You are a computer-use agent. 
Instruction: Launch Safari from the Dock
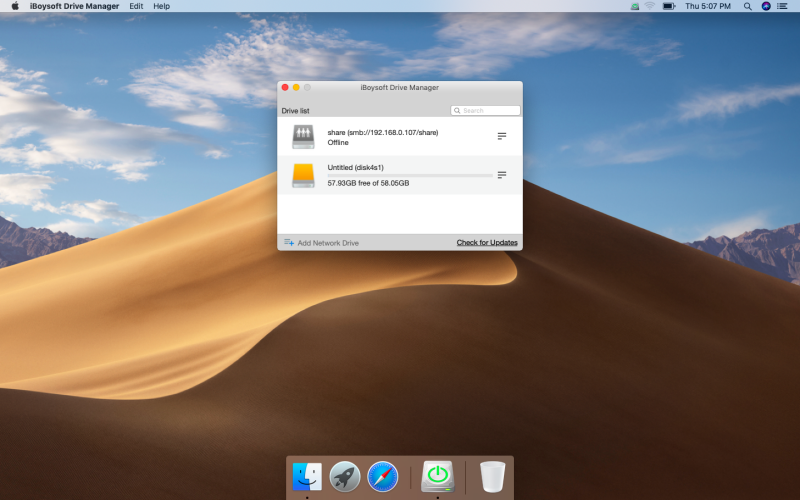[x=383, y=476]
